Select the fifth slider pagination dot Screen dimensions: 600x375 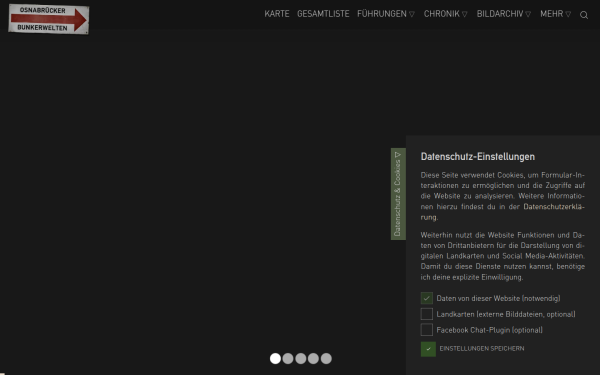click(326, 359)
